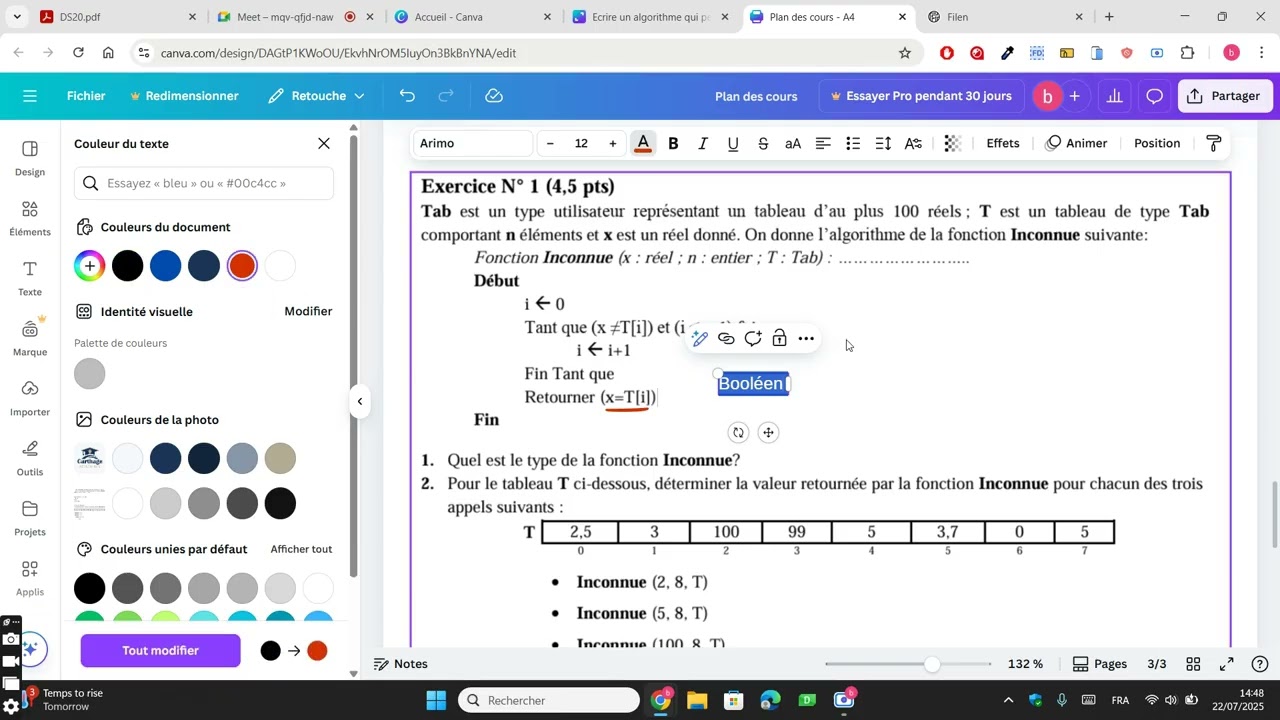Open the analytics chart icon
This screenshot has width=1280, height=720.
(1115, 96)
